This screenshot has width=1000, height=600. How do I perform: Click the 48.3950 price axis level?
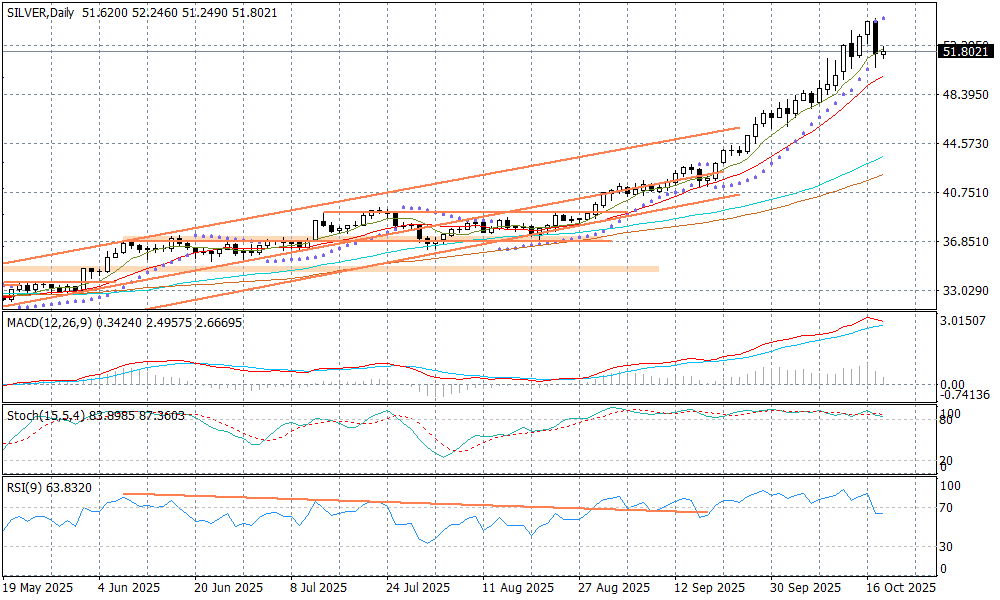point(965,95)
